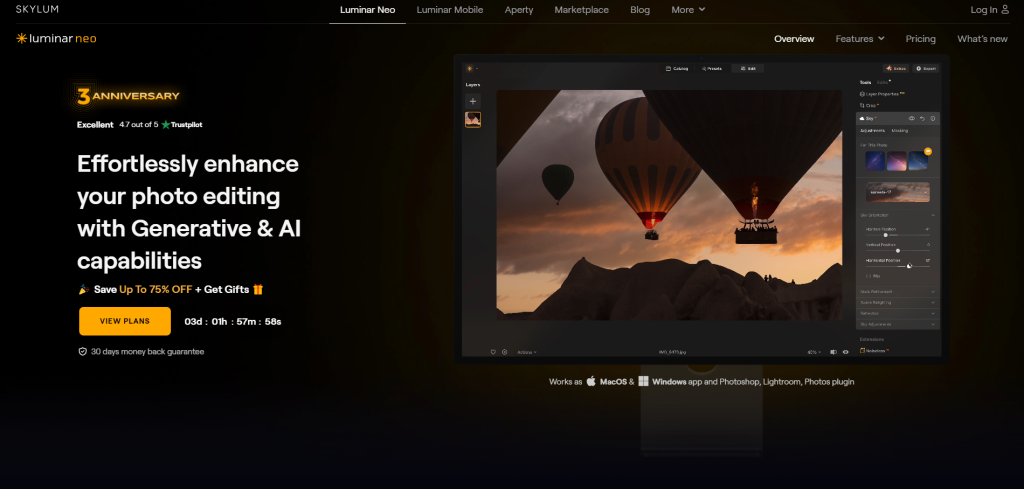Switch to Catalog tab in app preview
The width and height of the screenshot is (1024, 489).
(677, 68)
